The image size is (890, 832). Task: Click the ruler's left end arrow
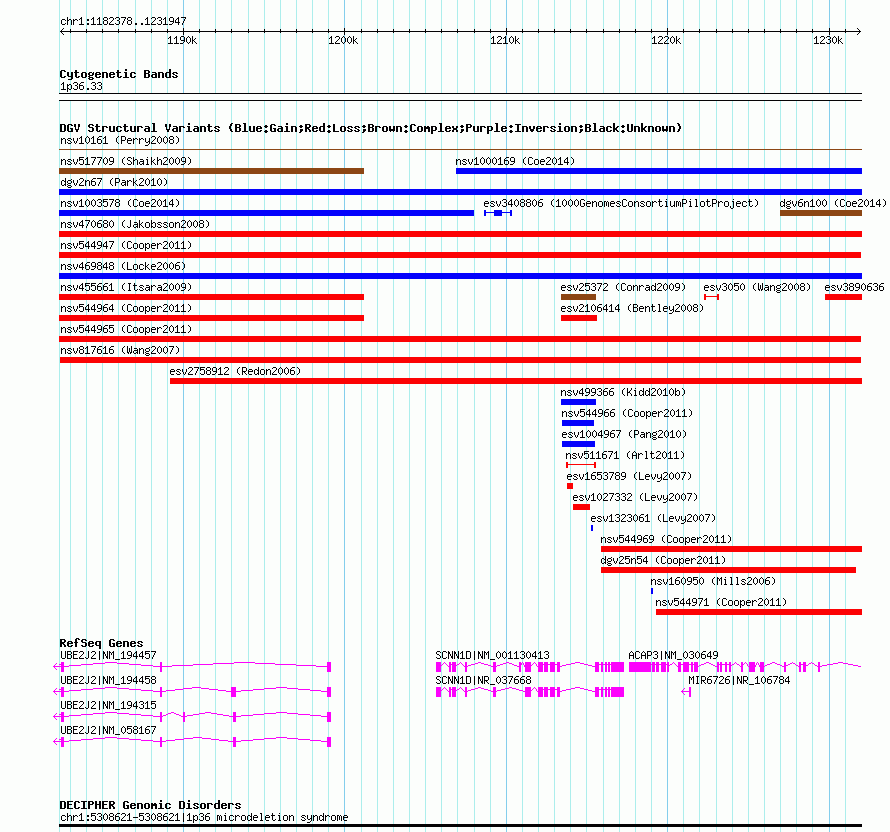pos(62,31)
